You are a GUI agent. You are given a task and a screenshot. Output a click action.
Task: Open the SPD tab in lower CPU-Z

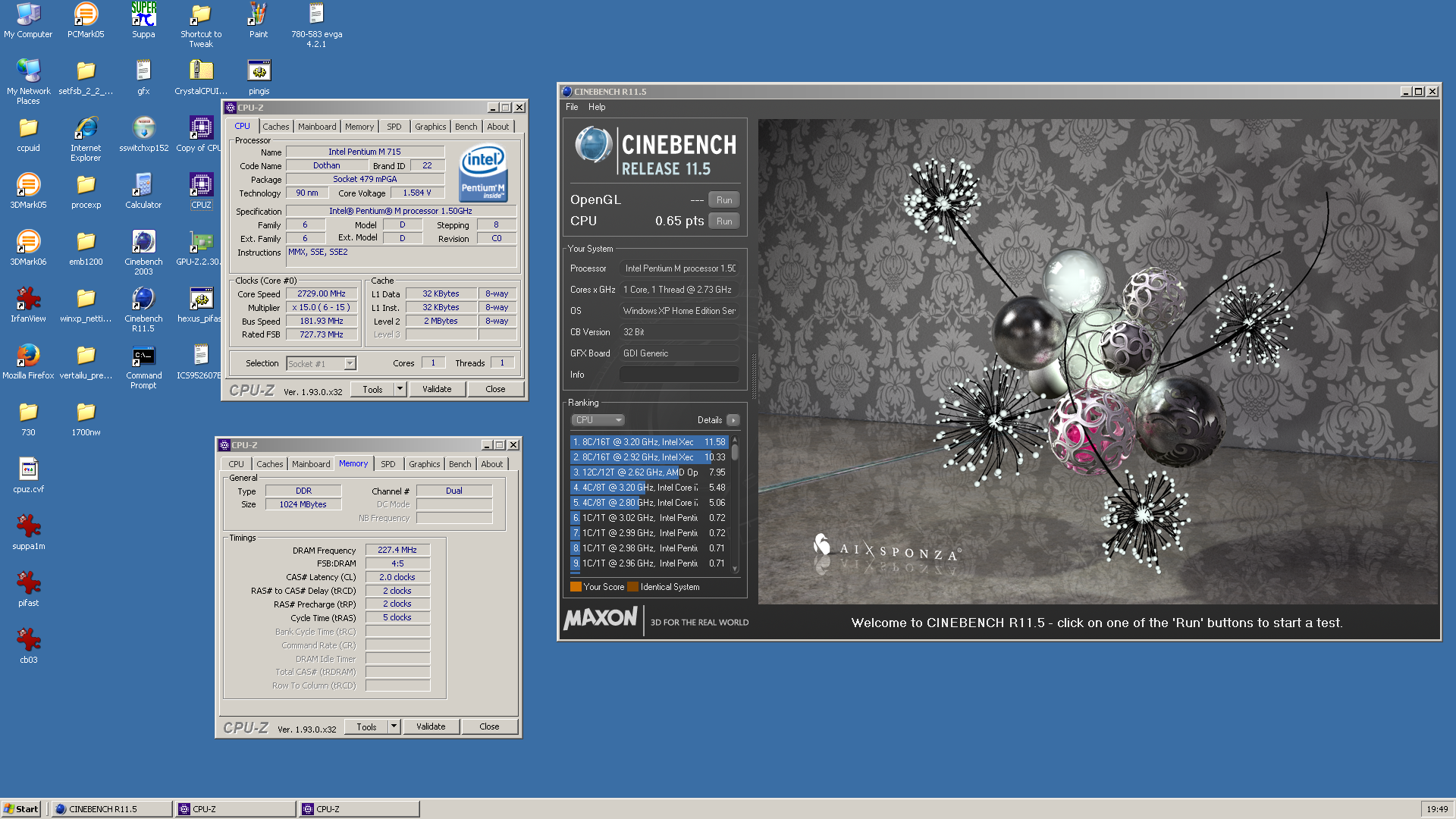tap(388, 464)
